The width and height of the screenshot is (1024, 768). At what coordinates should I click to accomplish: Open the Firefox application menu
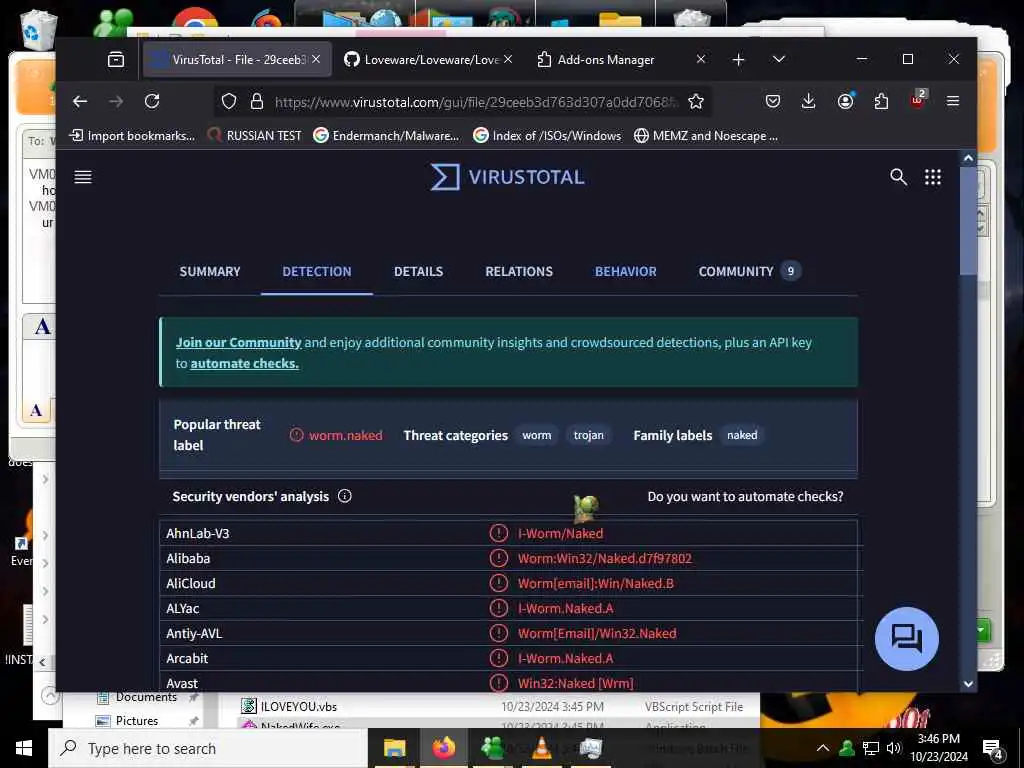953,101
